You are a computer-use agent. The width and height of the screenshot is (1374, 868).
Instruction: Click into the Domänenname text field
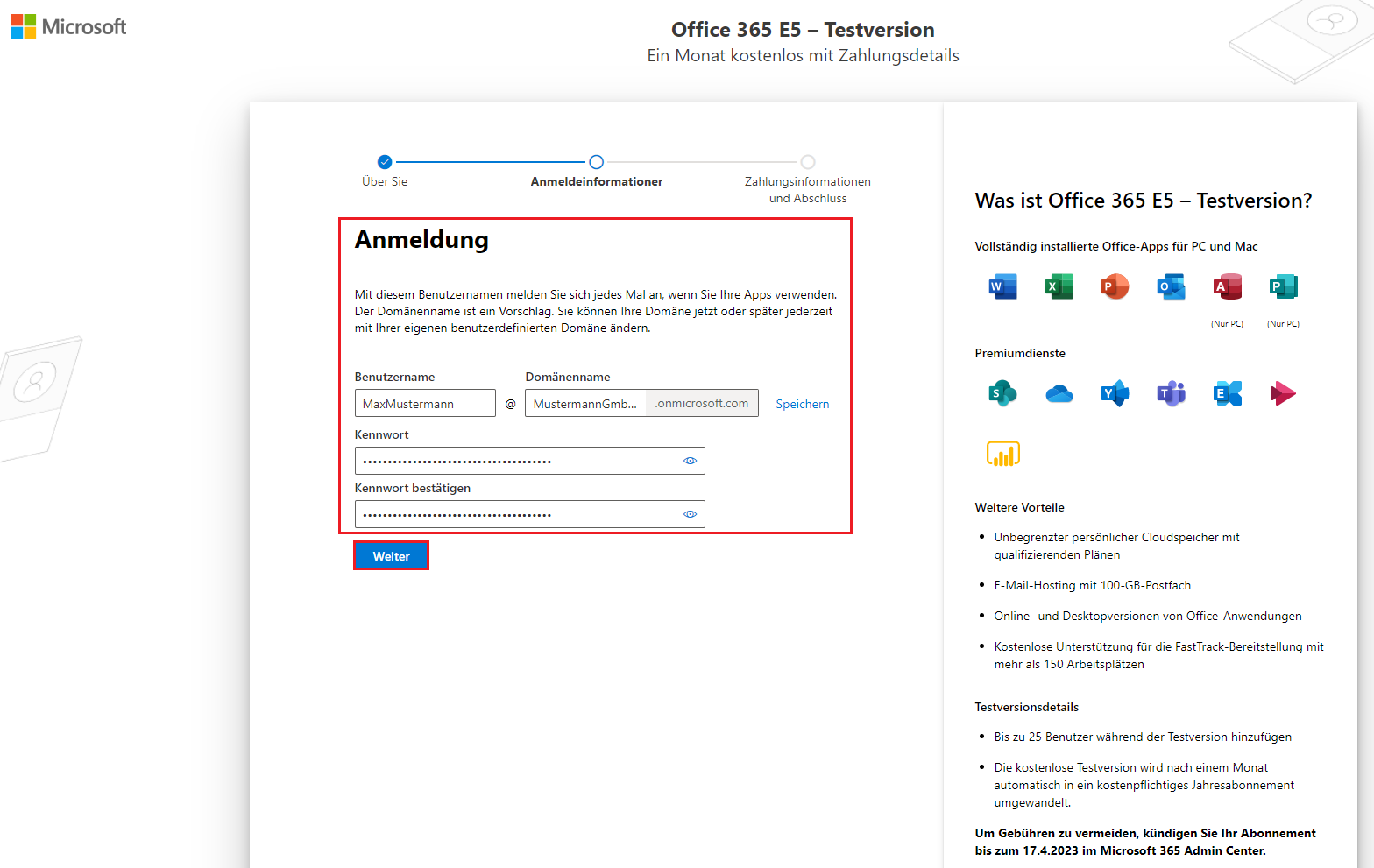click(x=585, y=404)
